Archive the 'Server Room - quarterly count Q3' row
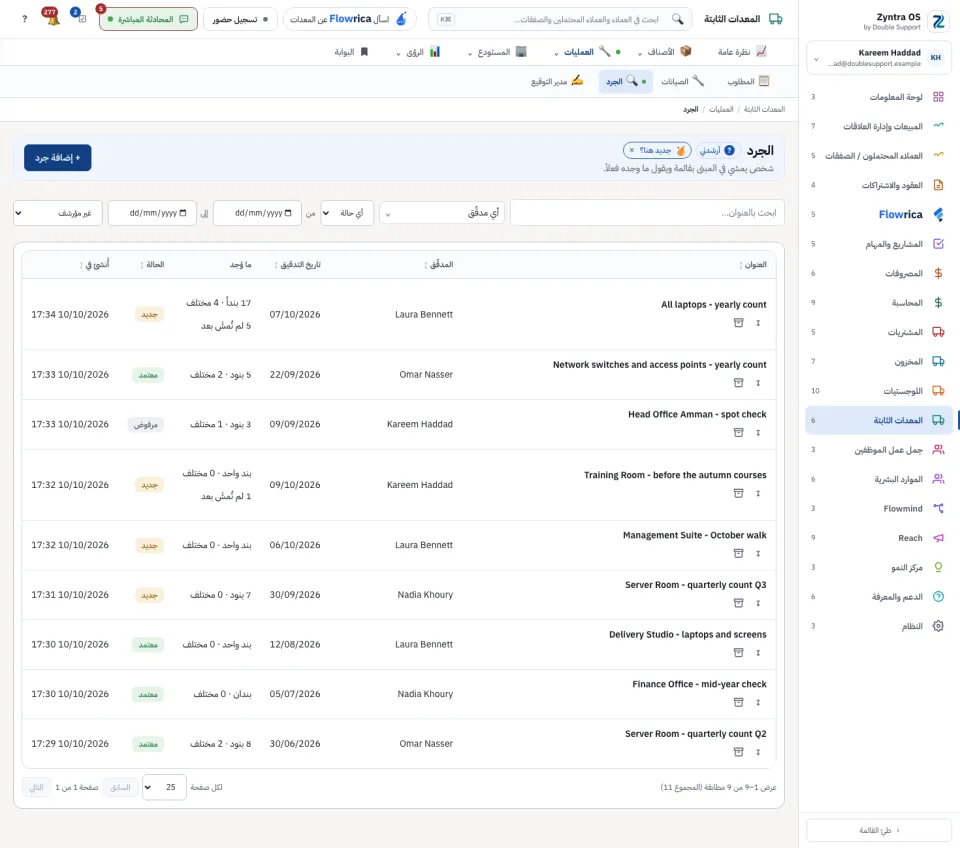 tap(738, 603)
